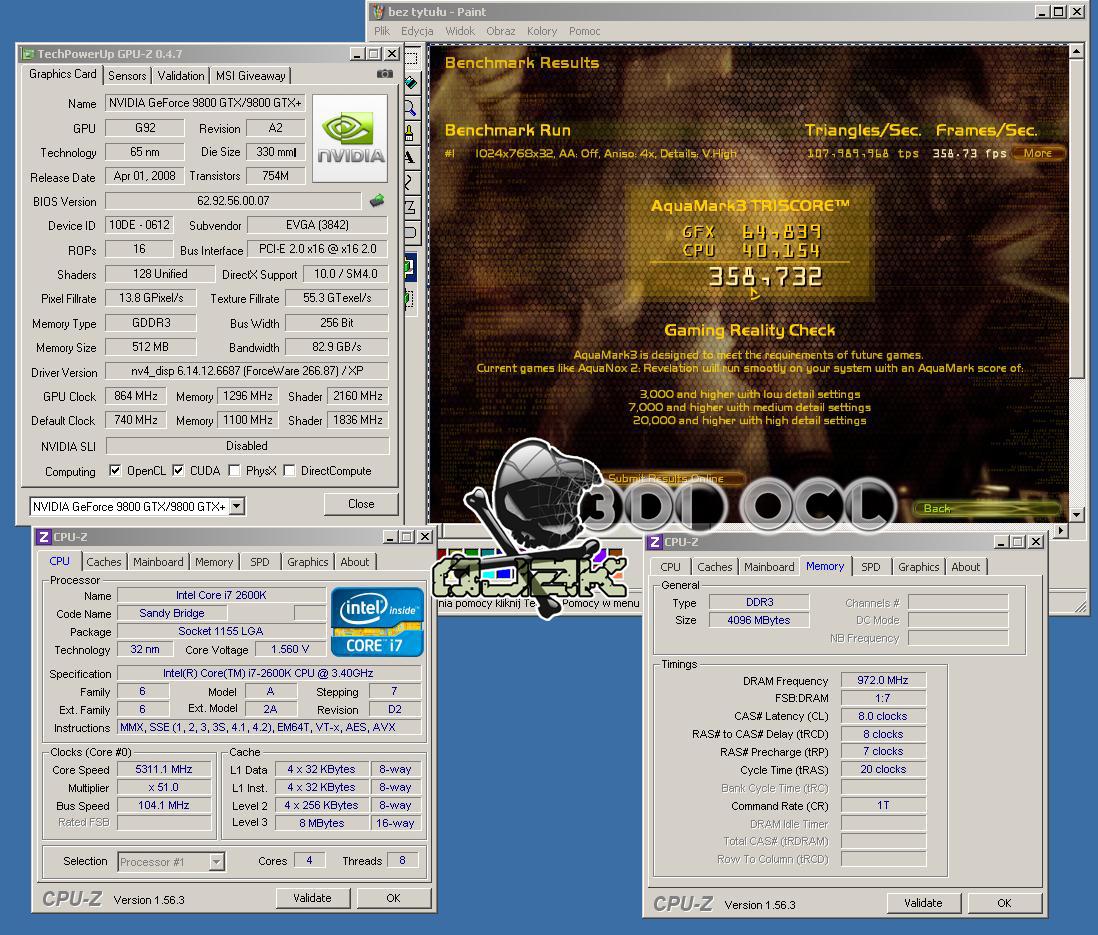Select the Fill bucket tool in Paint

pos(411,83)
